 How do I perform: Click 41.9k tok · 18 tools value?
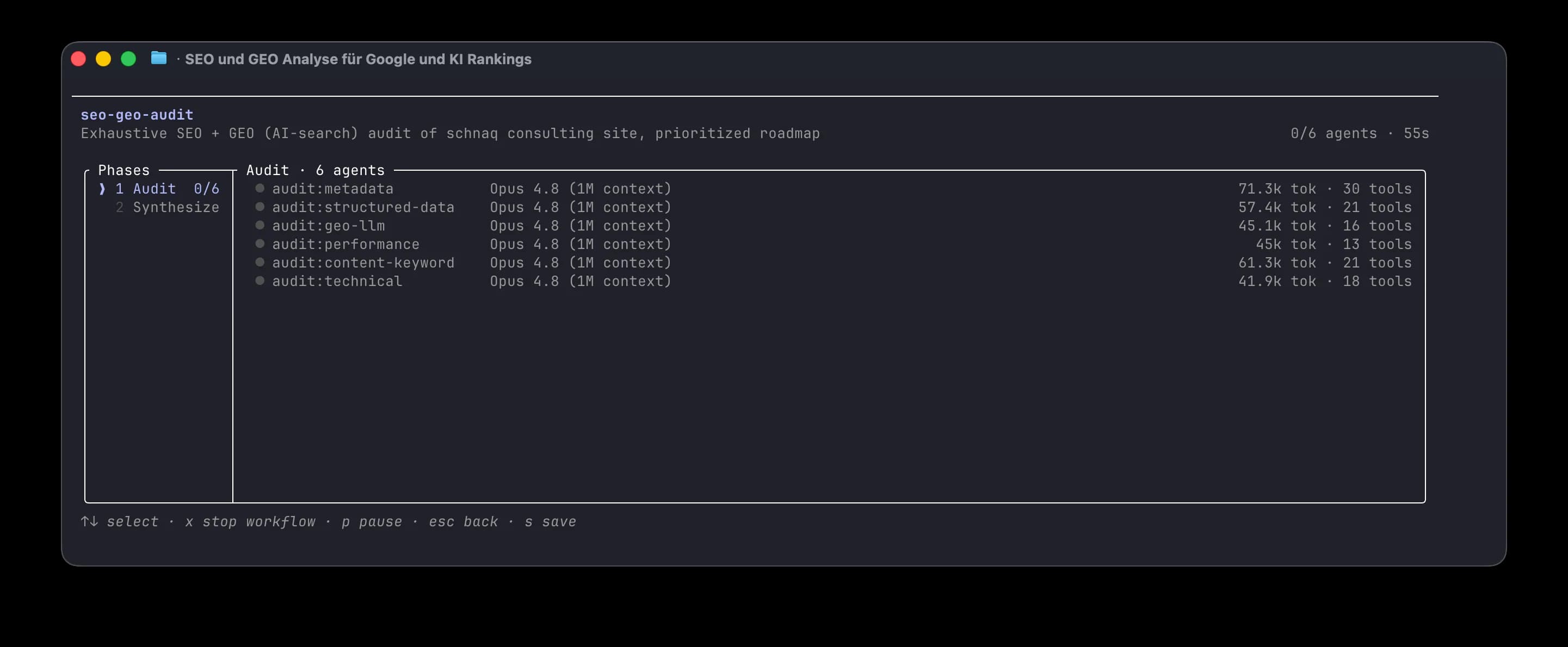[1325, 282]
